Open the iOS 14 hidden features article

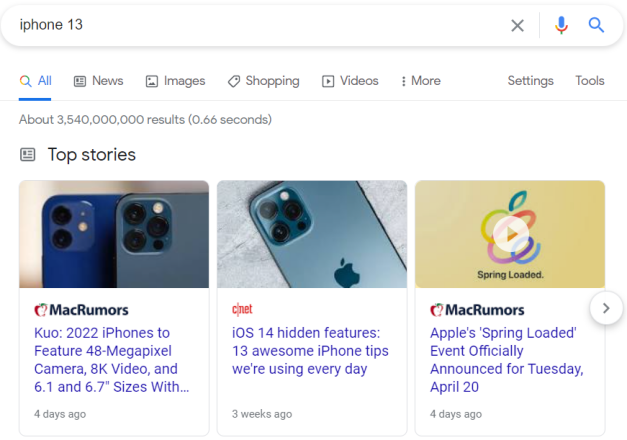pyautogui.click(x=310, y=351)
